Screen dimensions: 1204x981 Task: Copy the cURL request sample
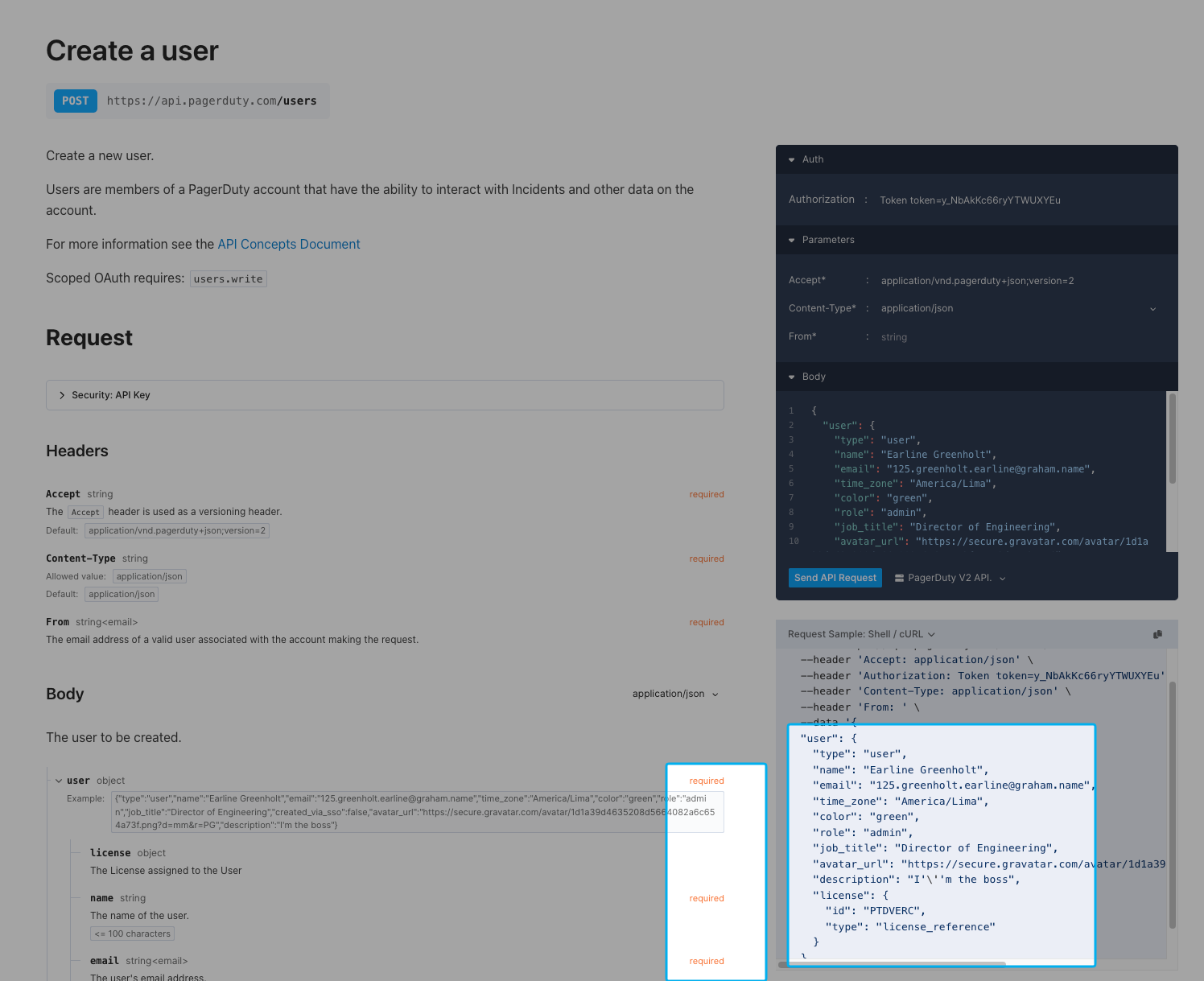[x=1157, y=634]
